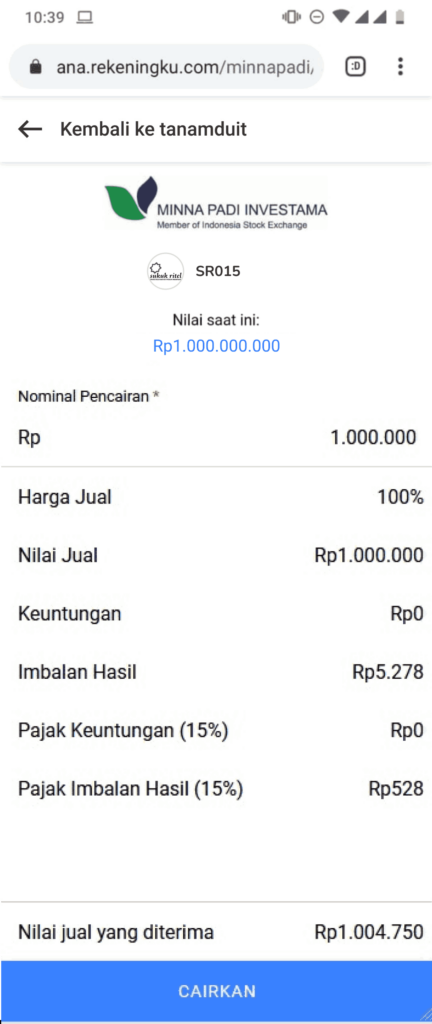432x1024 pixels.
Task: Tap the Nilai jual yang diterima amount
Action: pos(369,932)
